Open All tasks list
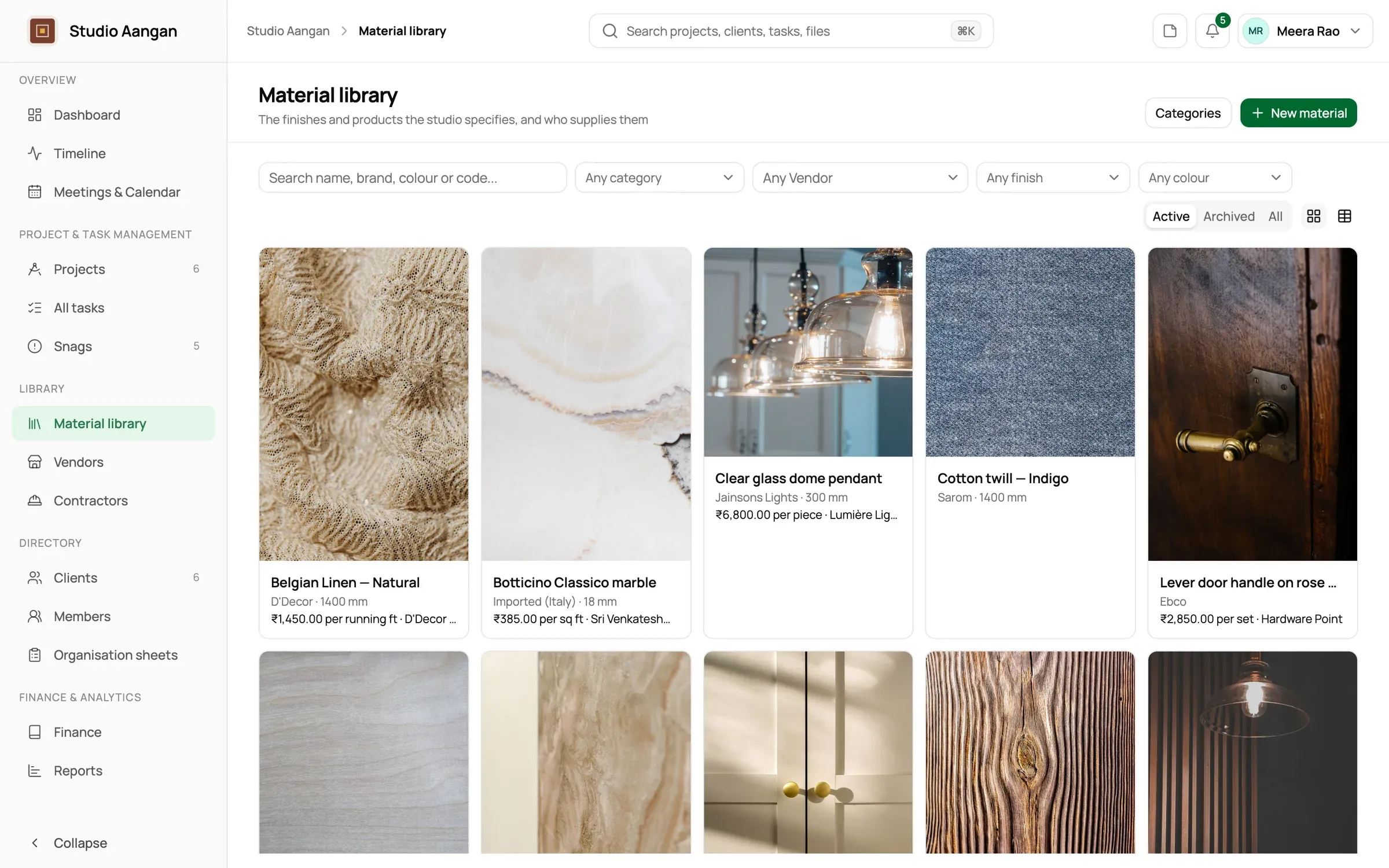The height and width of the screenshot is (868, 1389). point(113,308)
